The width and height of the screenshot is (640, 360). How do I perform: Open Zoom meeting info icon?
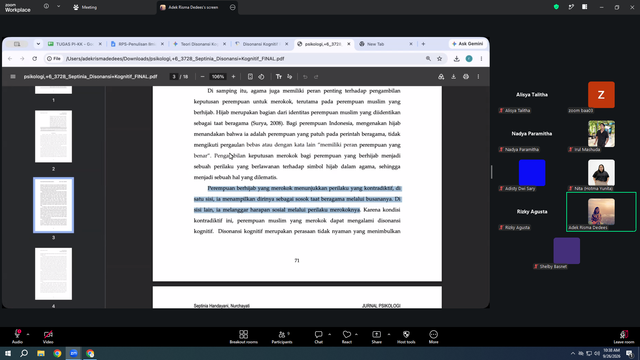(47, 7)
